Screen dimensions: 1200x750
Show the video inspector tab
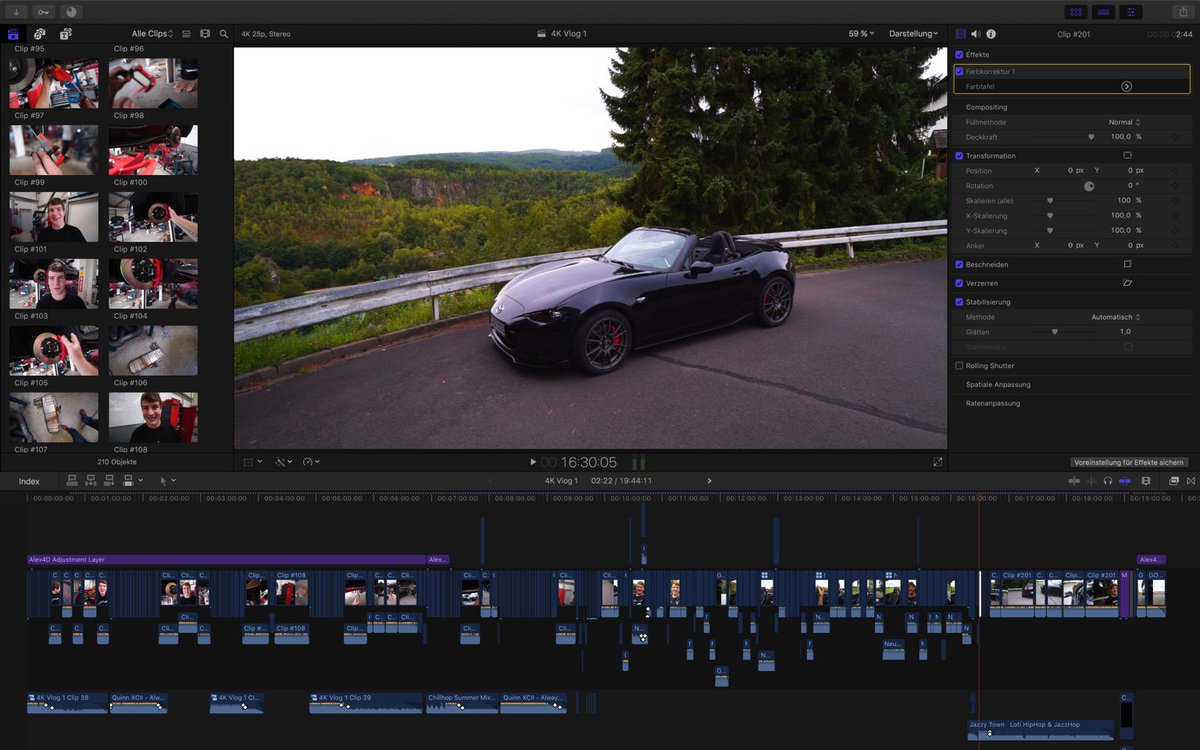click(961, 34)
